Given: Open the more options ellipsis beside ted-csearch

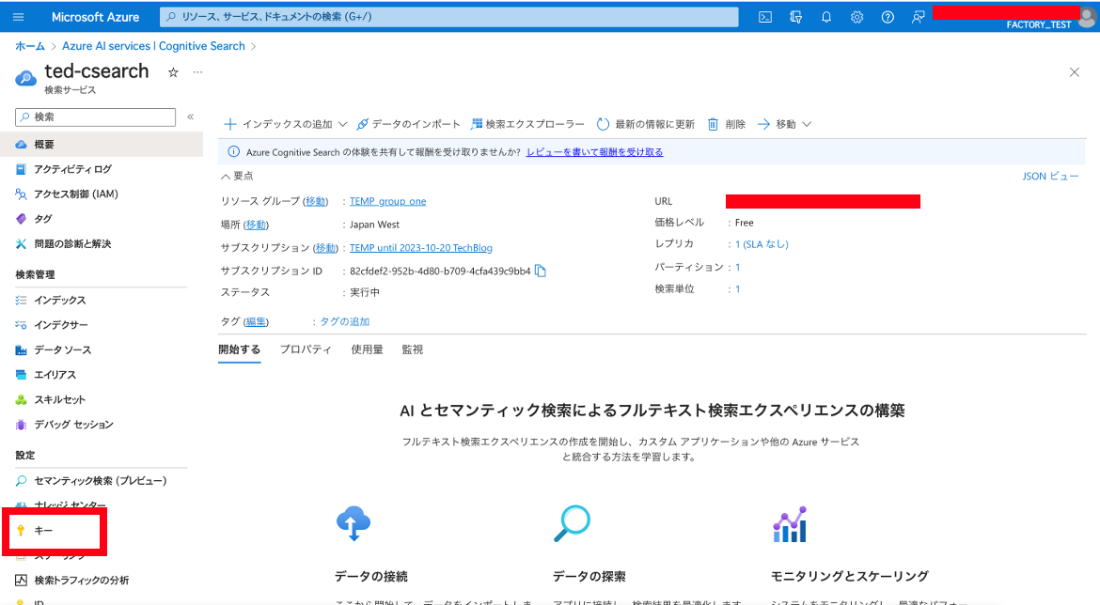Looking at the screenshot, I should pyautogui.click(x=198, y=72).
